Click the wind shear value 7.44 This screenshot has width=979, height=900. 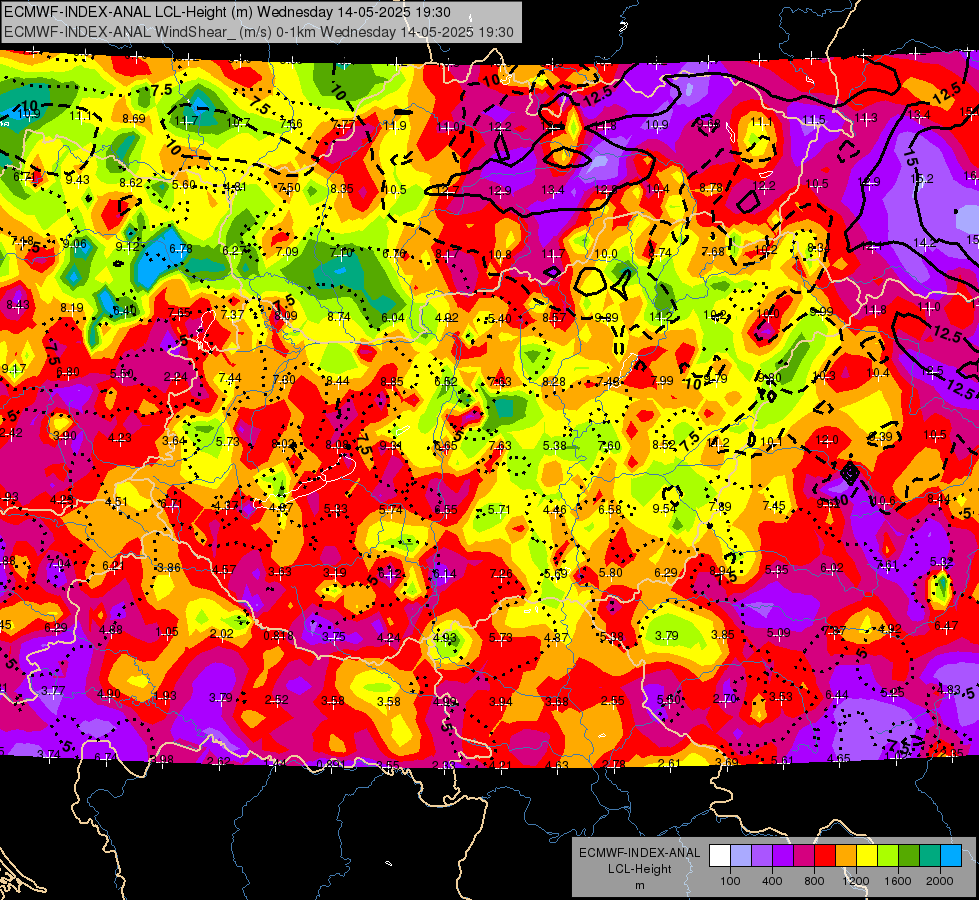(230, 377)
